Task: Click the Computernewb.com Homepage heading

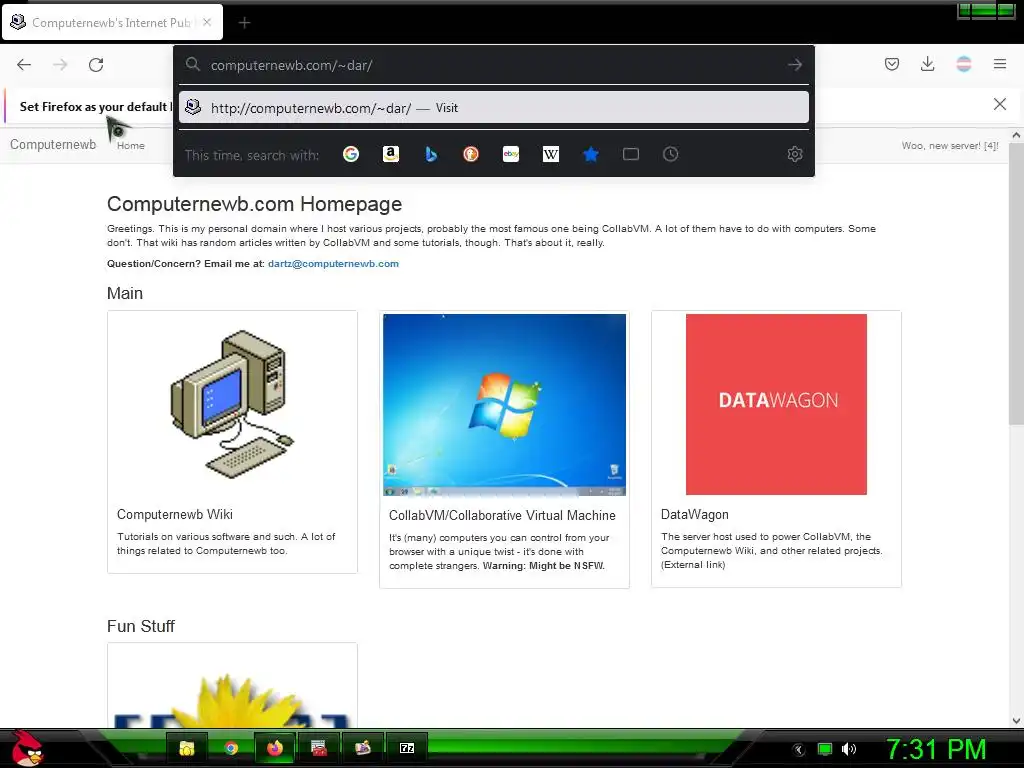Action: click(254, 204)
